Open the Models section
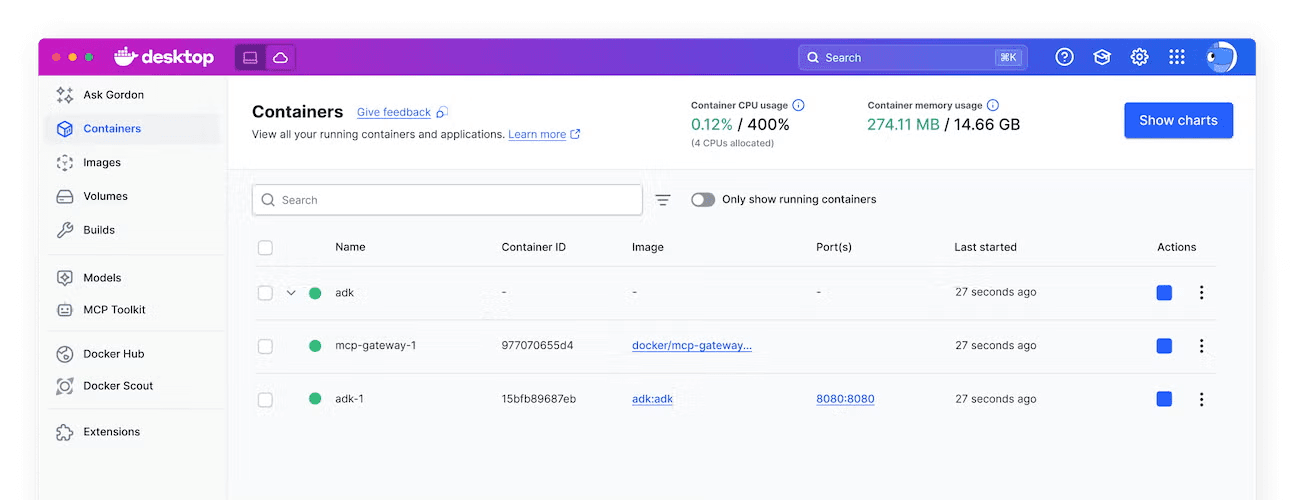The image size is (1300, 500). pos(131,278)
